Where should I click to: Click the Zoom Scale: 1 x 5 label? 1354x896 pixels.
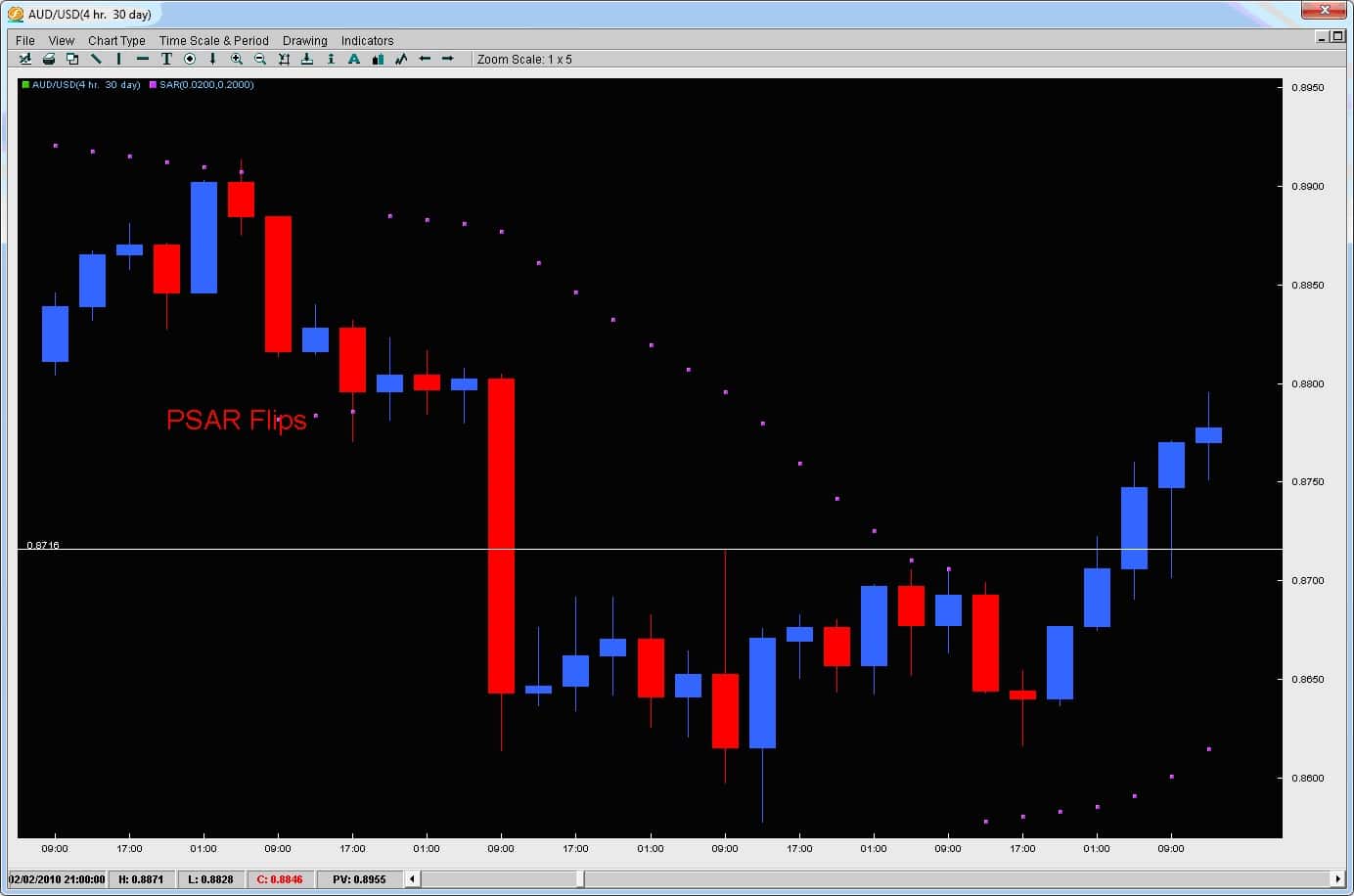[x=524, y=59]
